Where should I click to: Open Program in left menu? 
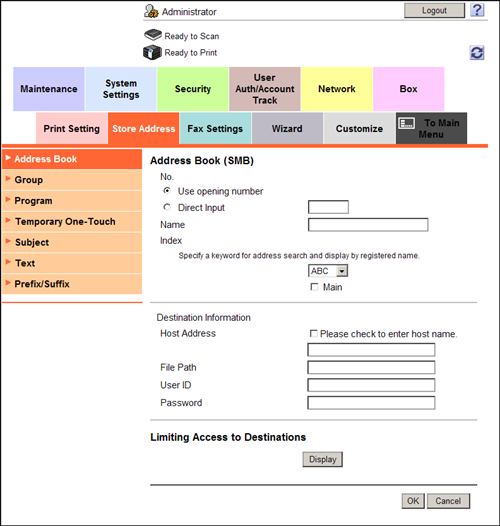coord(72,201)
